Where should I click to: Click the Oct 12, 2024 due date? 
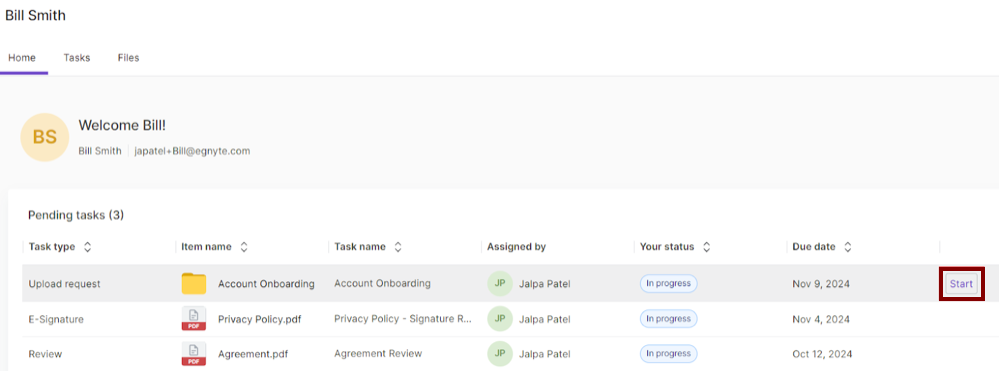822,354
